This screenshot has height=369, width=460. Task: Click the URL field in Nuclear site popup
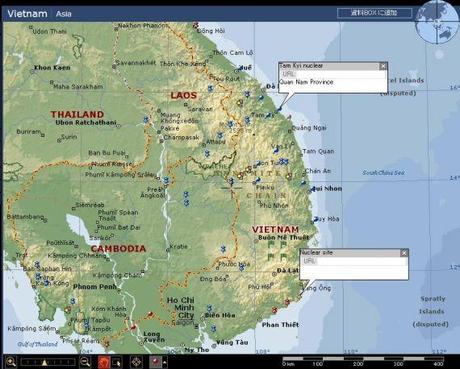354,261
